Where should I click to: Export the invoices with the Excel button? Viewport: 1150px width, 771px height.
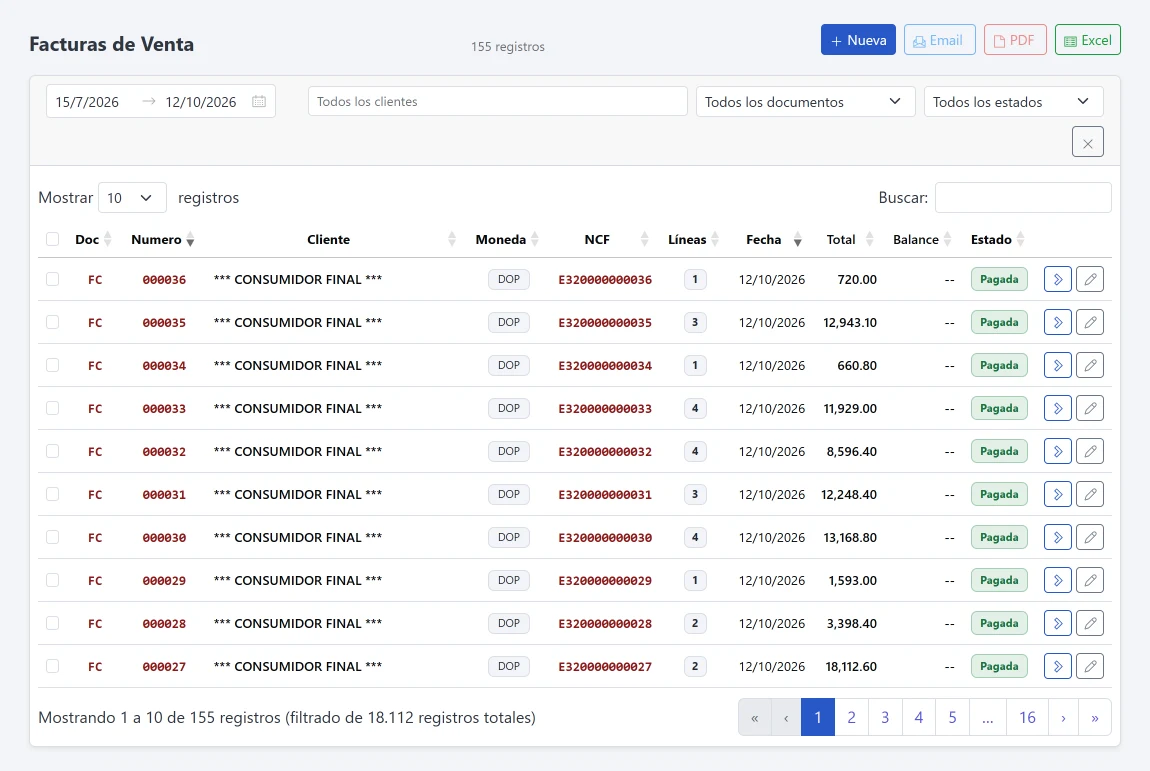1088,40
